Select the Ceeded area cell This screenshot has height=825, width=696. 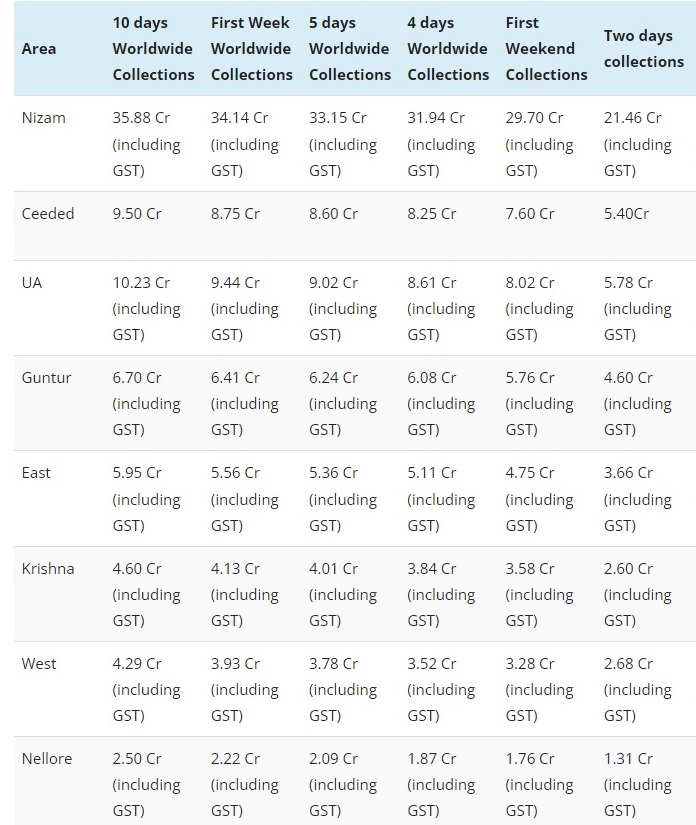pos(48,213)
